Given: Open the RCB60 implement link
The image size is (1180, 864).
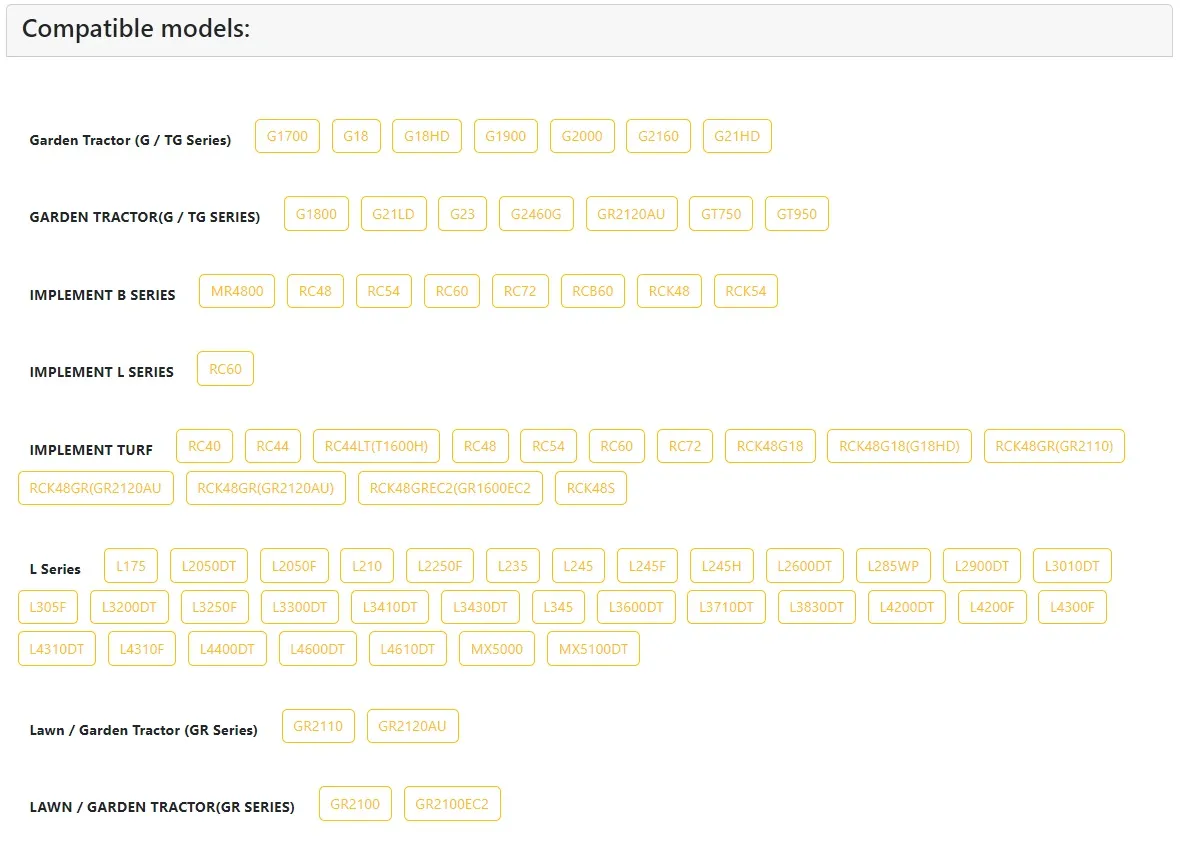Looking at the screenshot, I should pyautogui.click(x=593, y=291).
